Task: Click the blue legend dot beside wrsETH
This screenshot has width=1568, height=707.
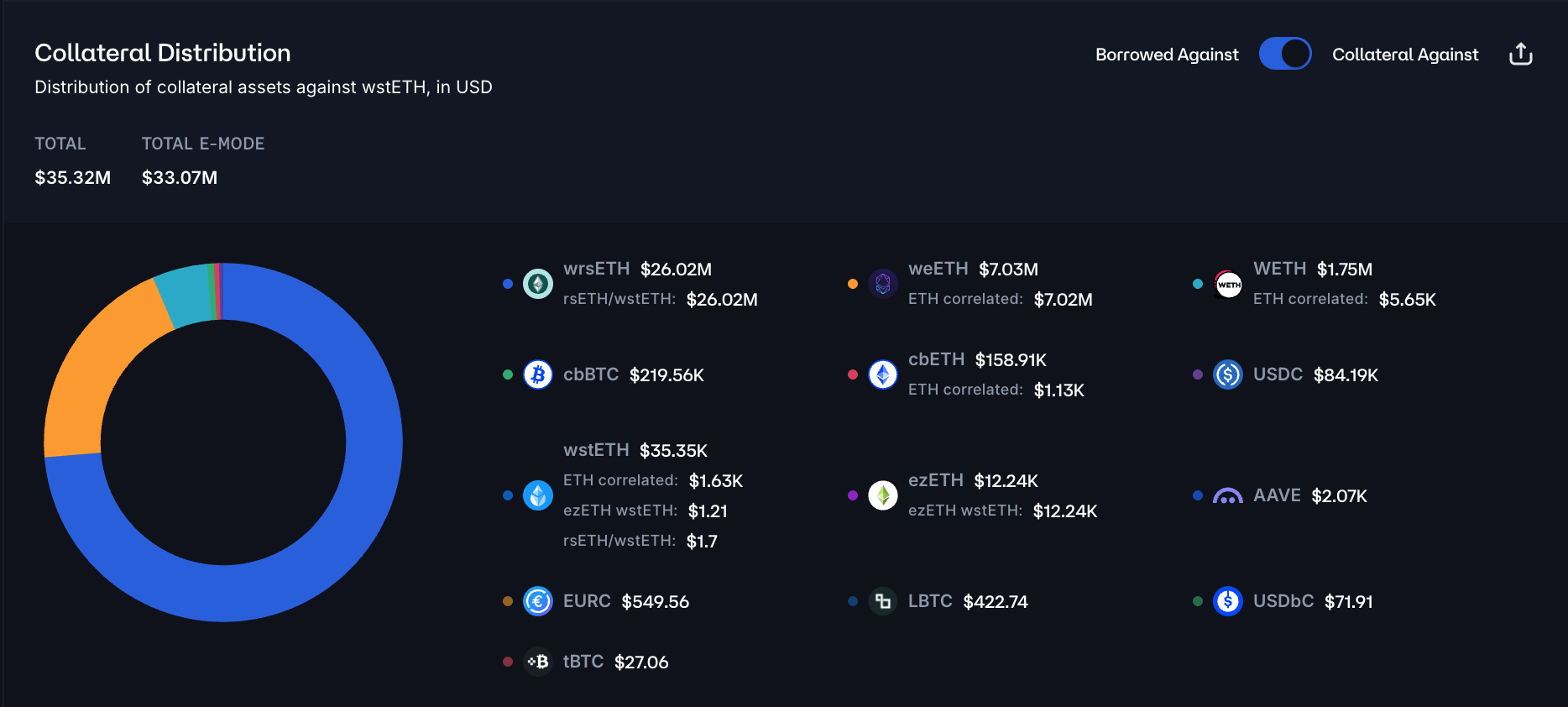Action: pos(508,284)
